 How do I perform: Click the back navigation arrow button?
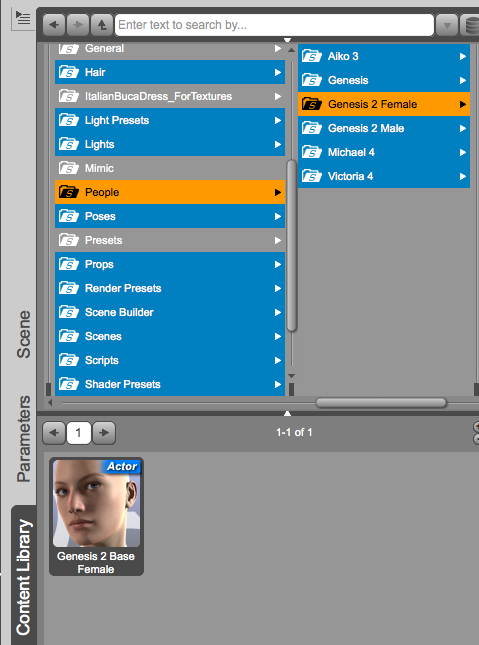[54, 25]
